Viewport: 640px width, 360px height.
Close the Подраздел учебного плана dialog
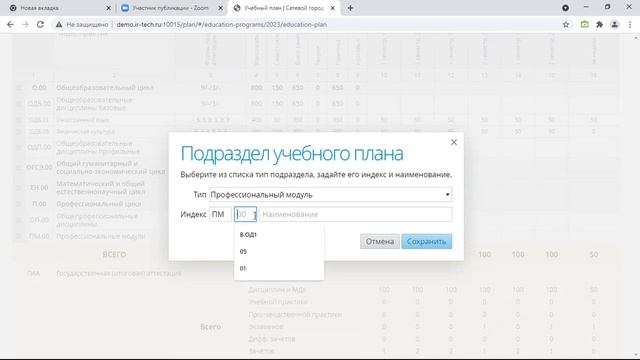coord(453,142)
